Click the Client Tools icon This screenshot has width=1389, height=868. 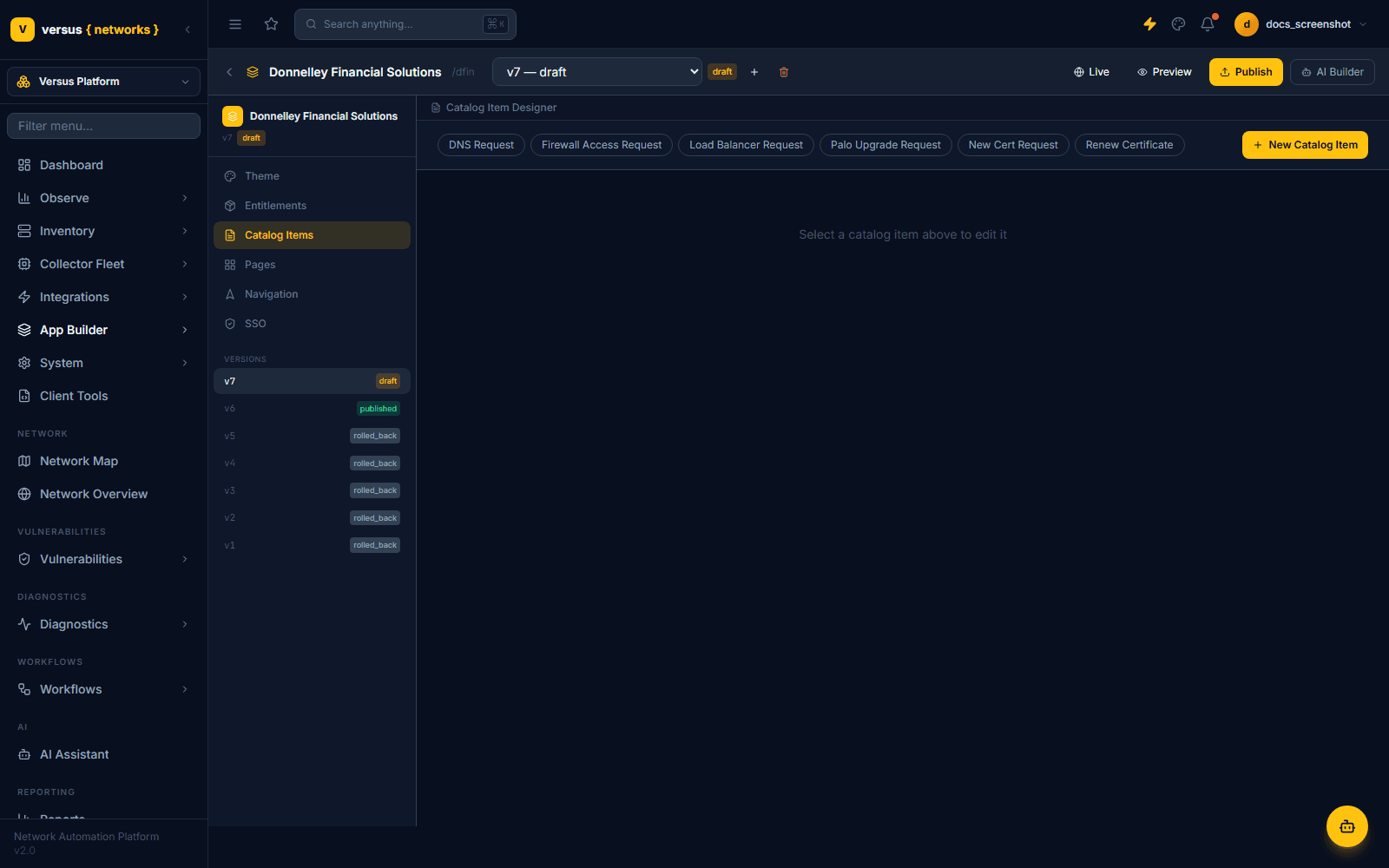[x=24, y=396]
